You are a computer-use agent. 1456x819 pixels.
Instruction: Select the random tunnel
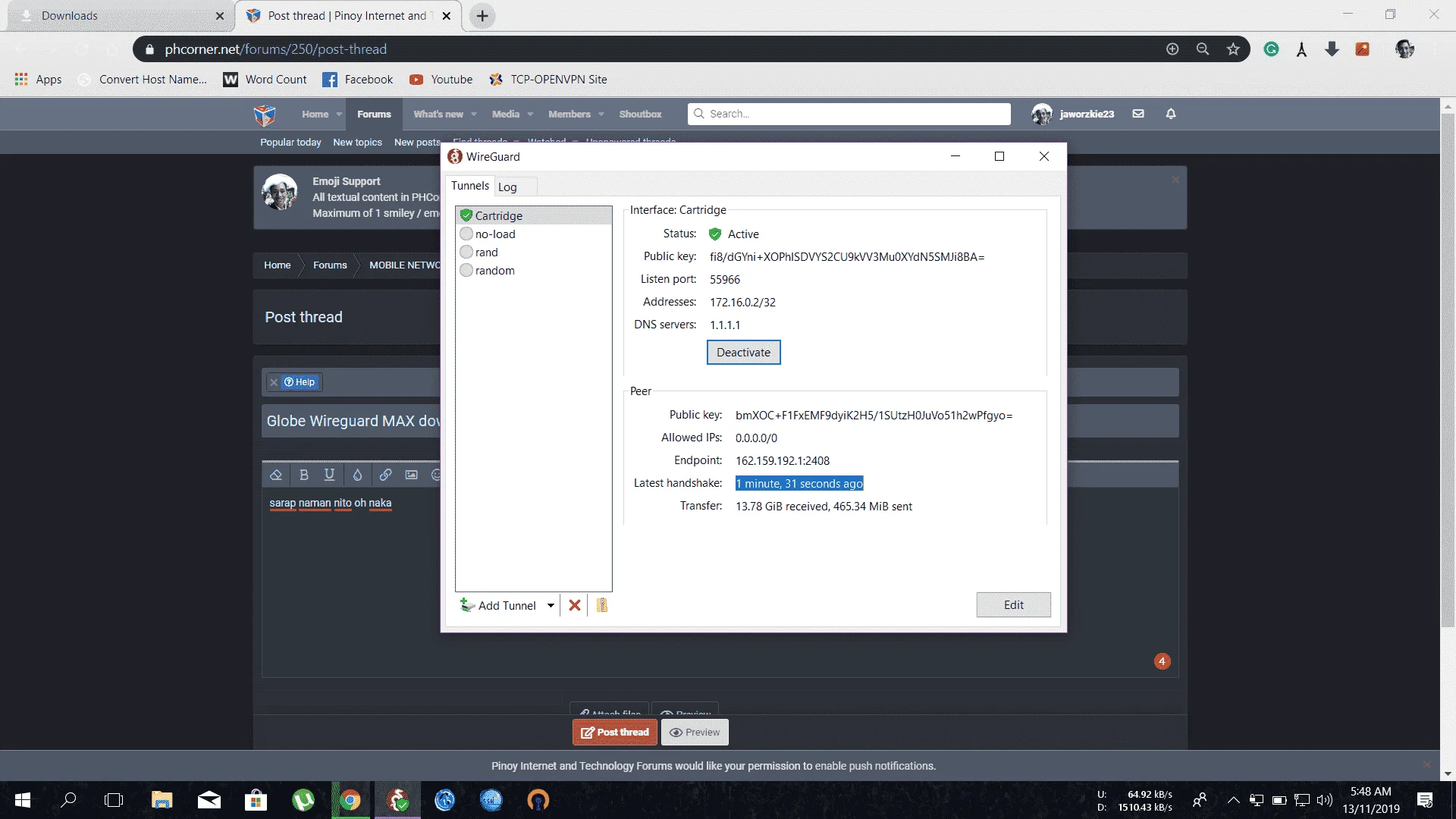pos(533,271)
